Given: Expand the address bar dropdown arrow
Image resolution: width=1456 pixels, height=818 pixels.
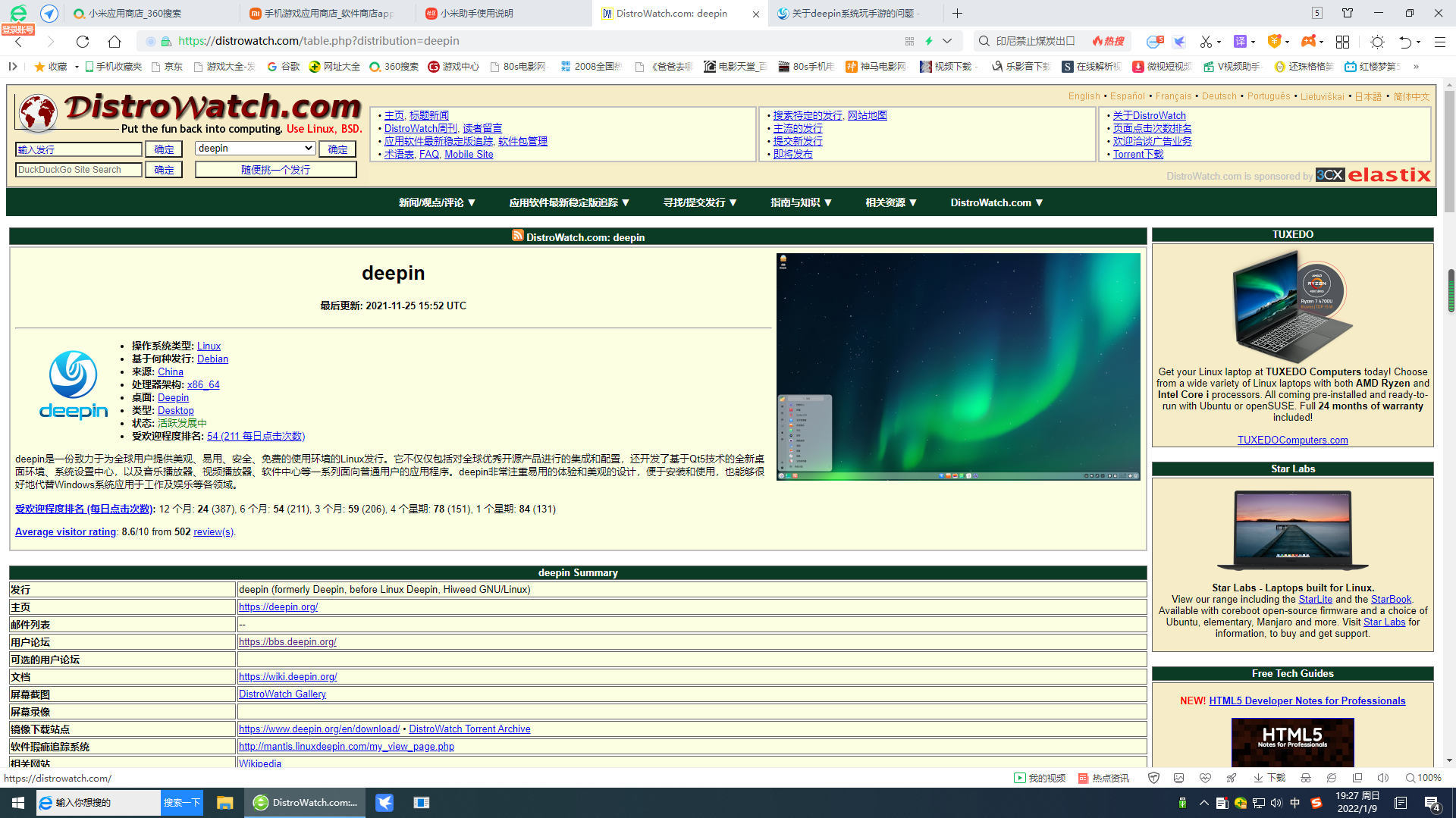Looking at the screenshot, I should [x=947, y=41].
